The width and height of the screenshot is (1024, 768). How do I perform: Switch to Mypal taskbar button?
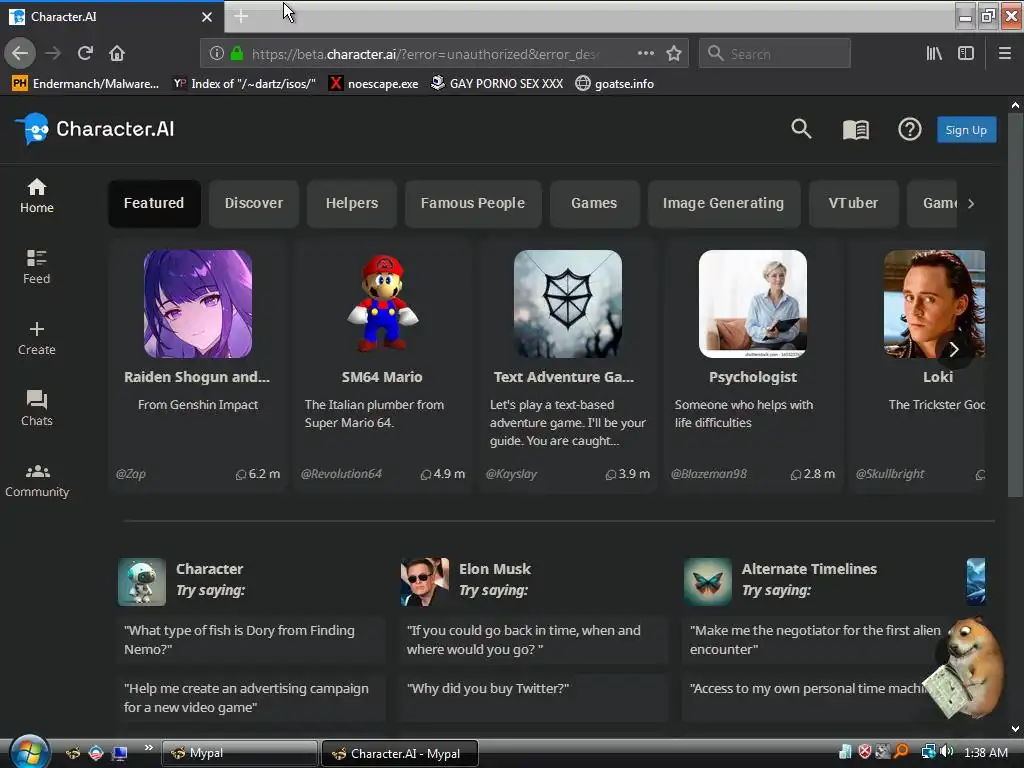[x=239, y=753]
